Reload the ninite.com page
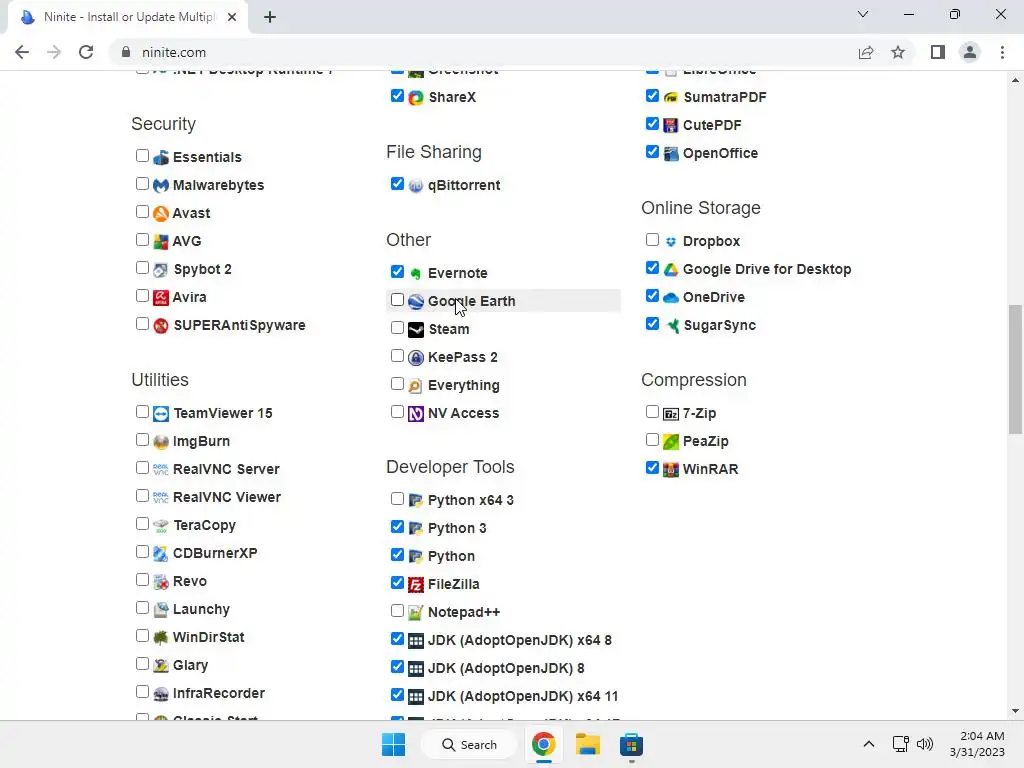 click(86, 52)
